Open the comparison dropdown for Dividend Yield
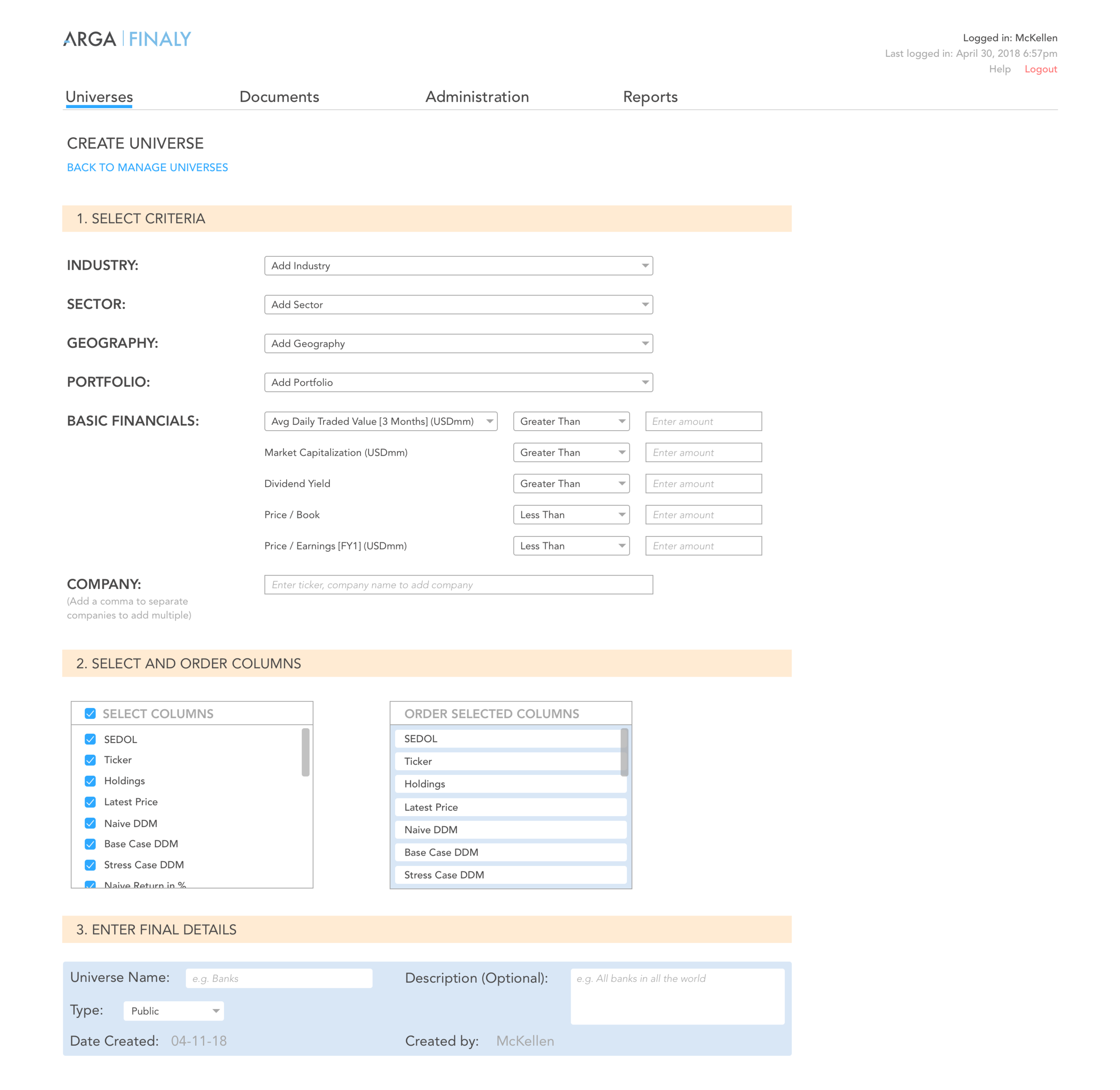Image resolution: width=1120 pixels, height=1090 pixels. (x=571, y=484)
